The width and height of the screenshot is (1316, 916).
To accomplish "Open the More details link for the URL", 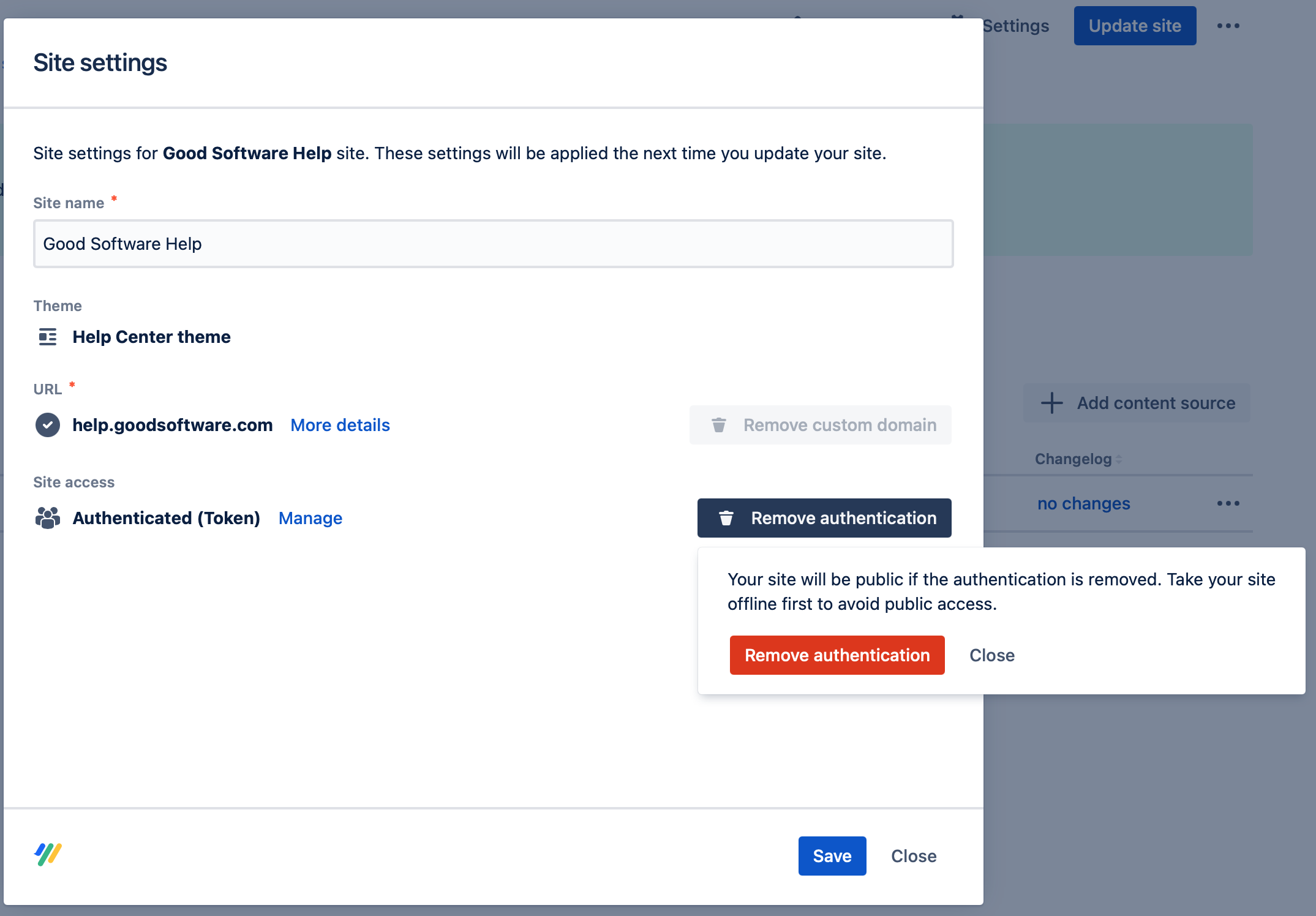I will (340, 425).
